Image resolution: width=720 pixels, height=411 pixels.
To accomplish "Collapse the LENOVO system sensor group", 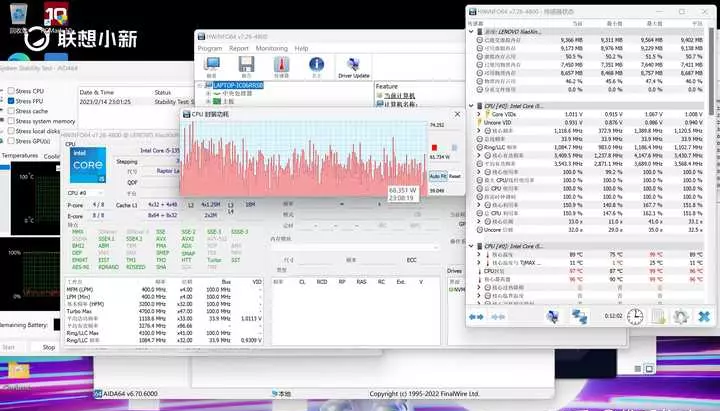I will (x=471, y=32).
